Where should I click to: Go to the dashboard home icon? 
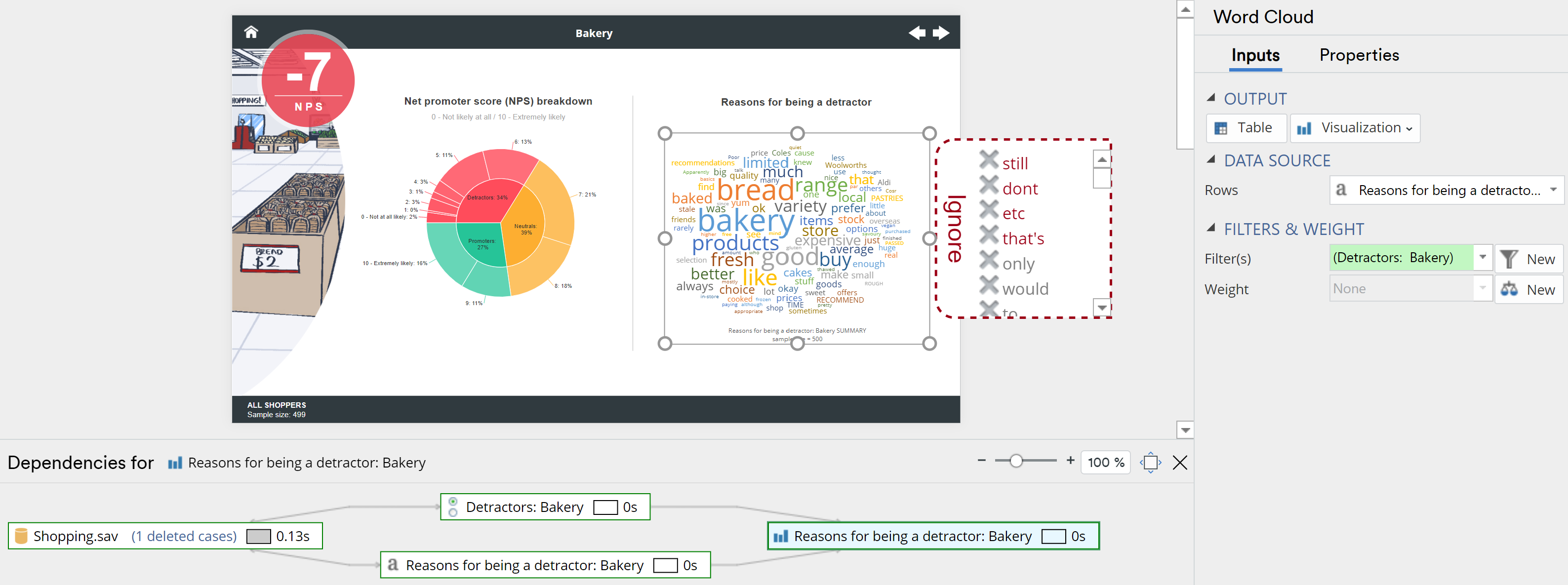pyautogui.click(x=251, y=32)
